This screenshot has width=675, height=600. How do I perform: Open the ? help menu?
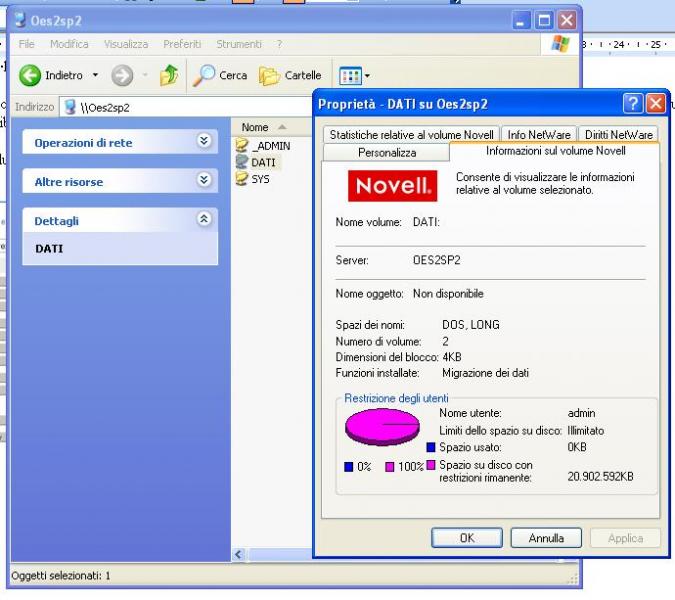[279, 44]
